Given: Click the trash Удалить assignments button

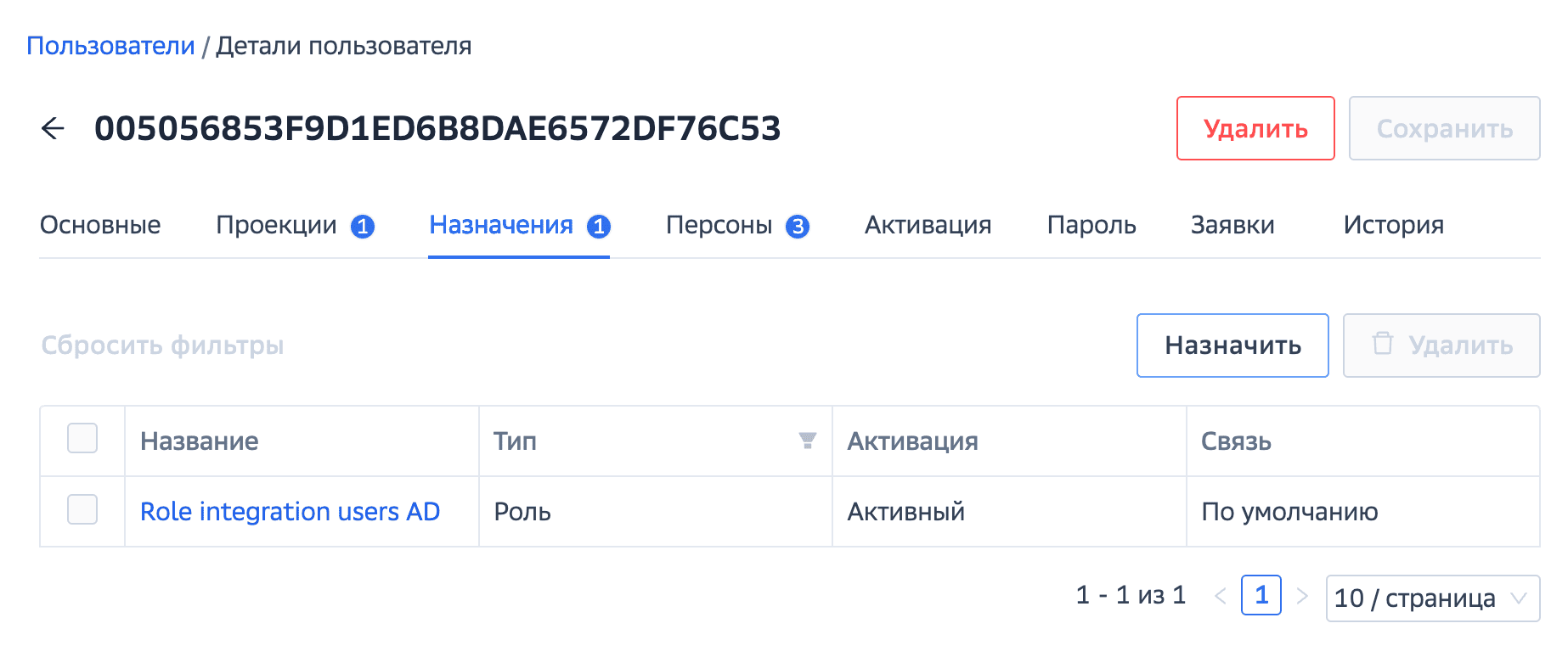Looking at the screenshot, I should [1441, 345].
